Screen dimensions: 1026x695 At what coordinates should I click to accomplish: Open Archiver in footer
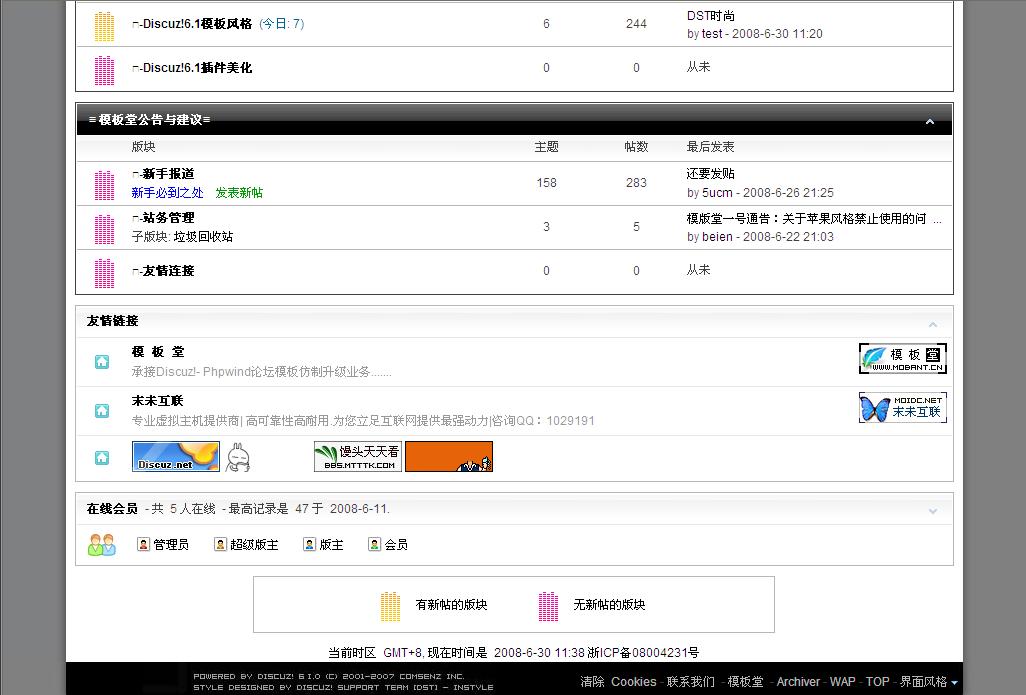click(798, 682)
